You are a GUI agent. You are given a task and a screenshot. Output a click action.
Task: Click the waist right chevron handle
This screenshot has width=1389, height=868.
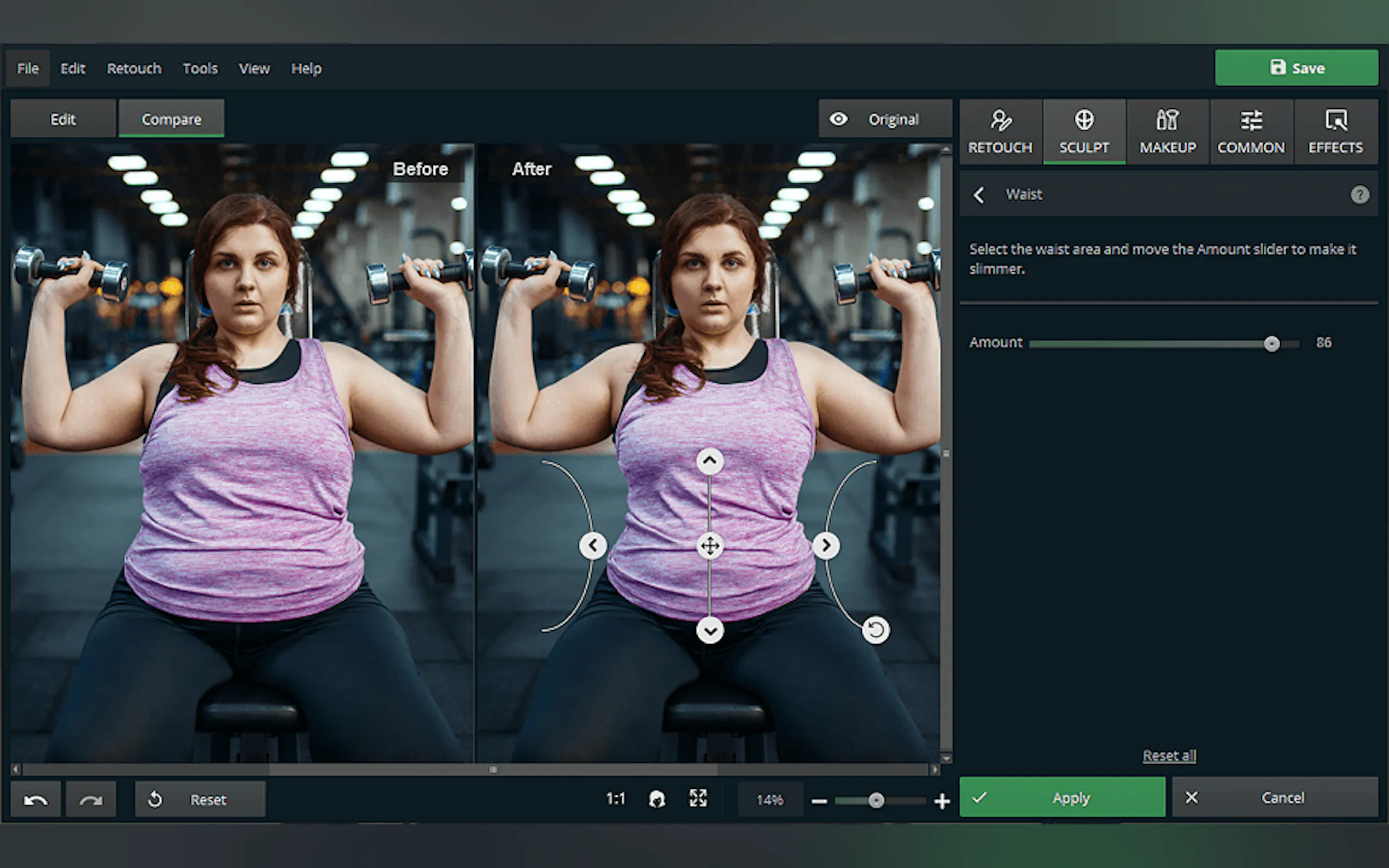coord(826,545)
